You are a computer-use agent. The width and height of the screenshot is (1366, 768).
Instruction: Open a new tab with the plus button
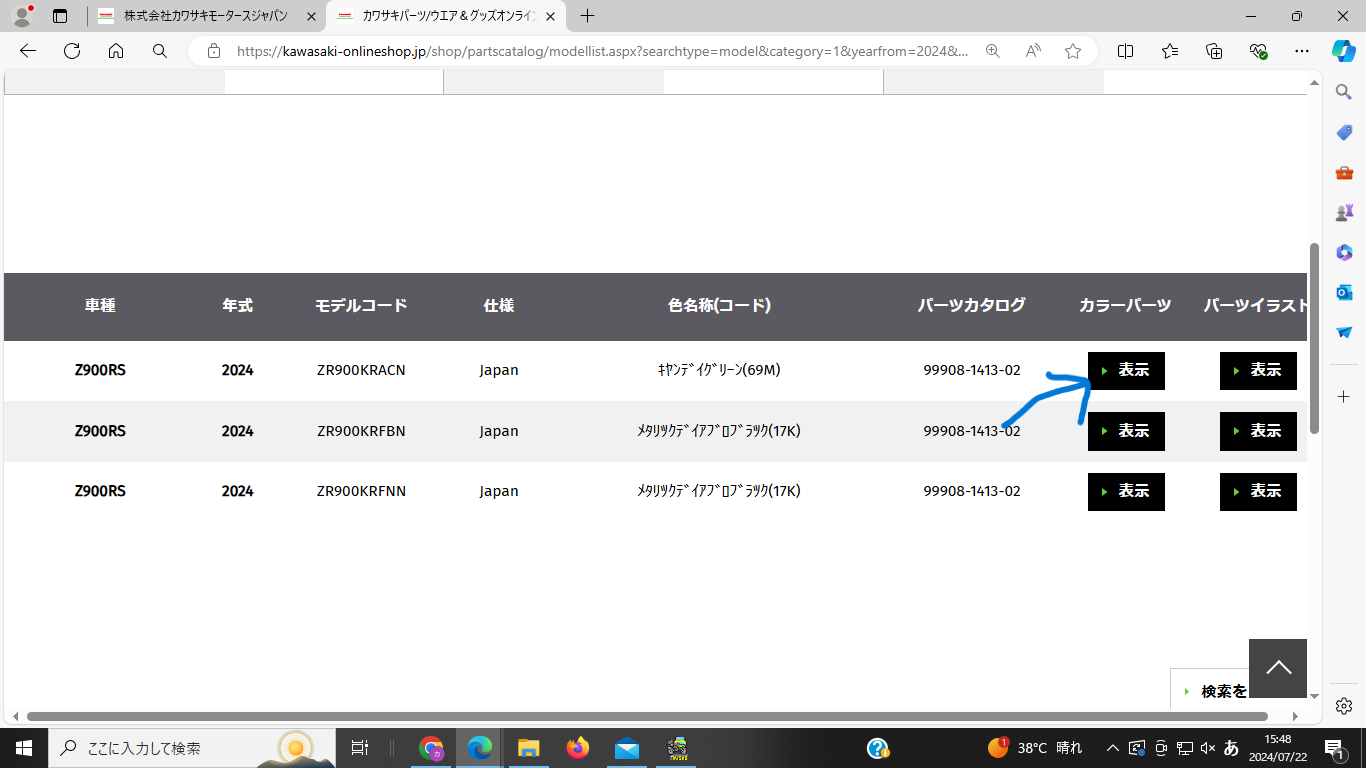[x=587, y=16]
